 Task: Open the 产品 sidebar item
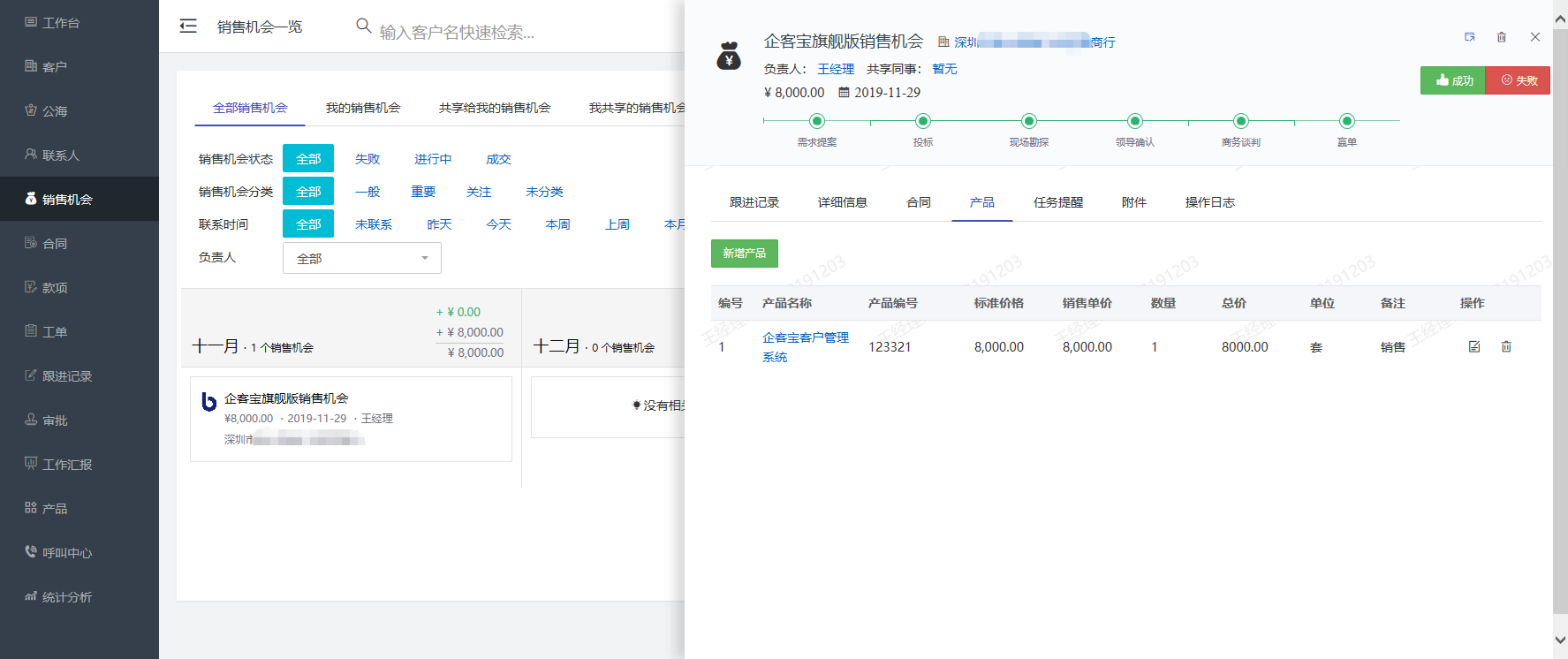[80, 508]
